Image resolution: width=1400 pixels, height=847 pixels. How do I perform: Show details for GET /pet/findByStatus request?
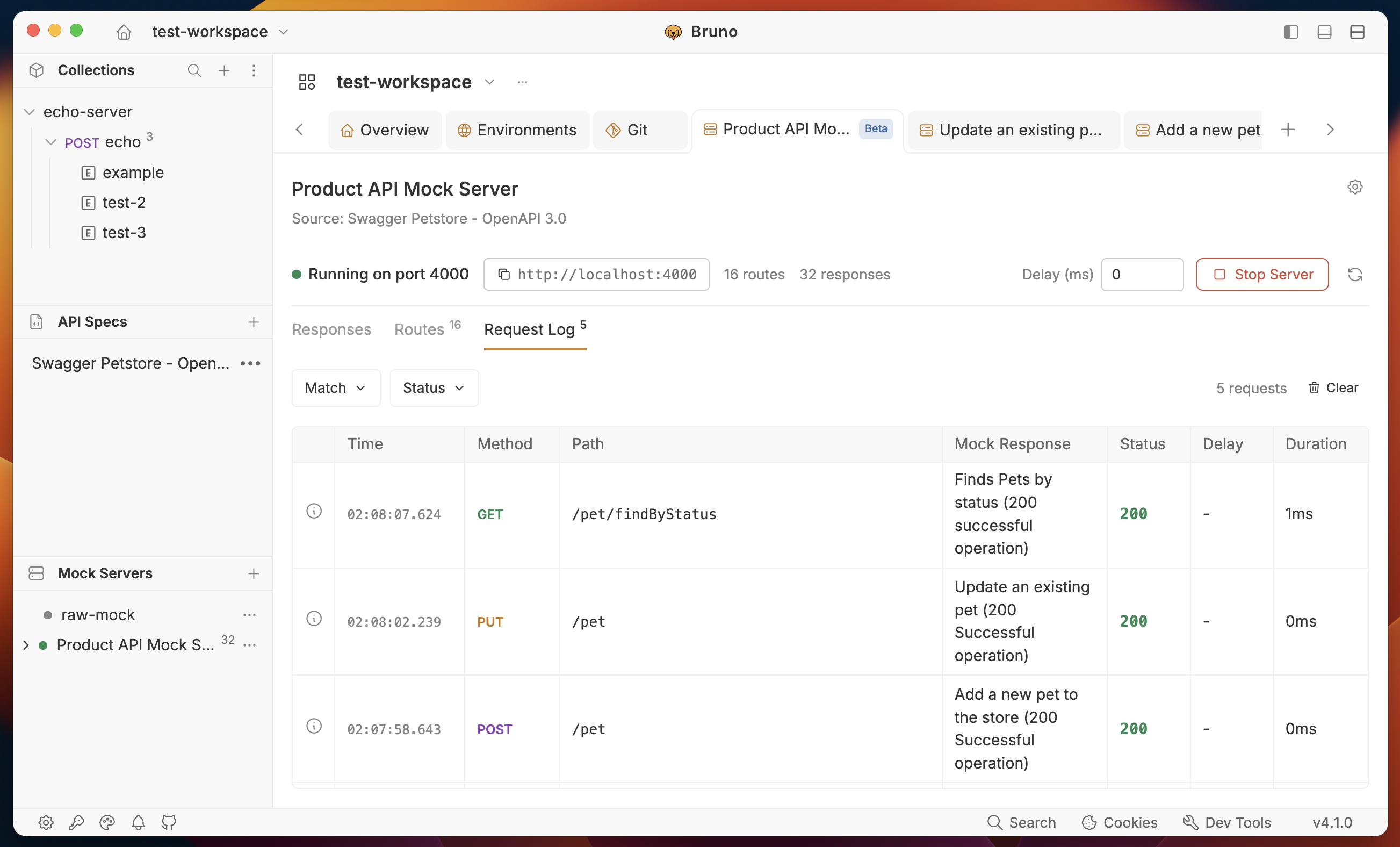pos(314,511)
